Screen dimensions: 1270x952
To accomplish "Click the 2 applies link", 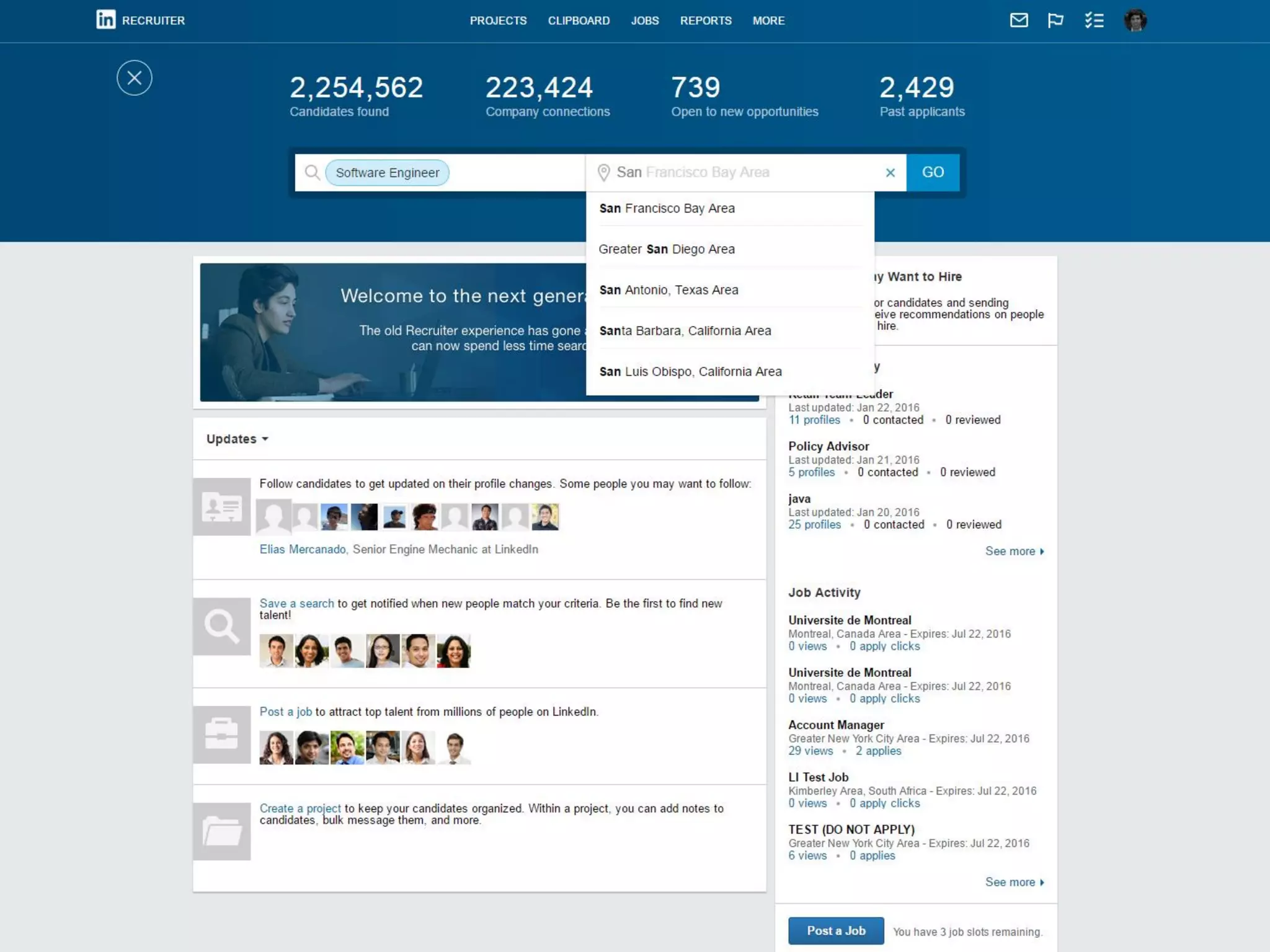I will [x=878, y=751].
